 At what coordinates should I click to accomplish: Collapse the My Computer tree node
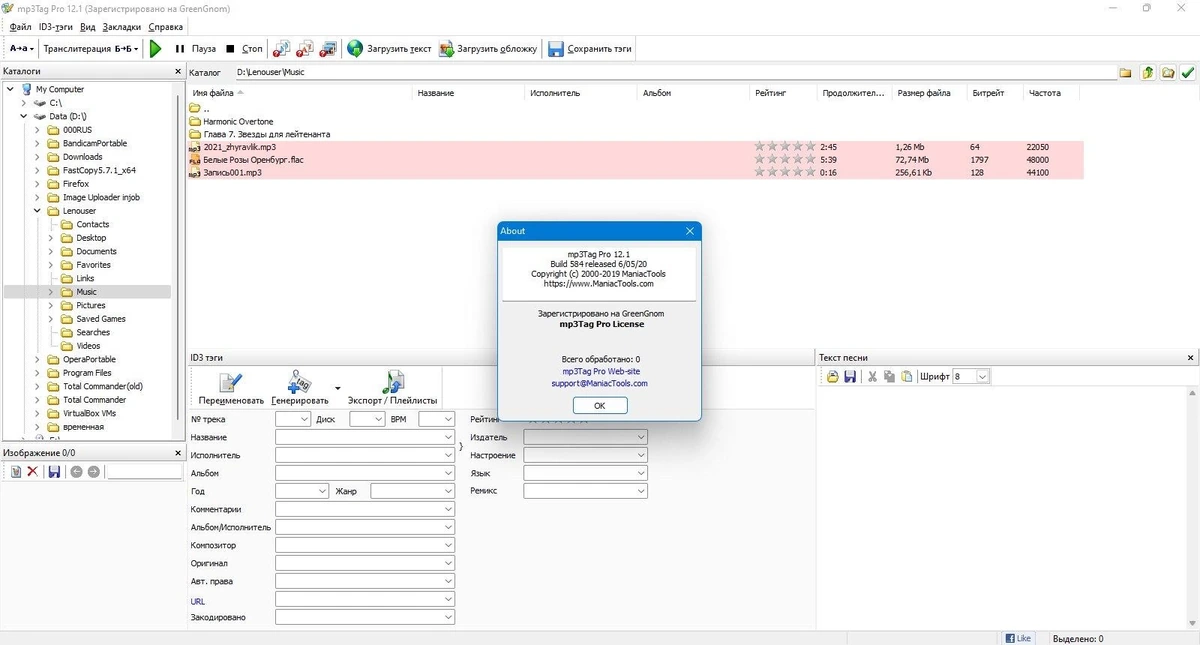click(x=10, y=89)
